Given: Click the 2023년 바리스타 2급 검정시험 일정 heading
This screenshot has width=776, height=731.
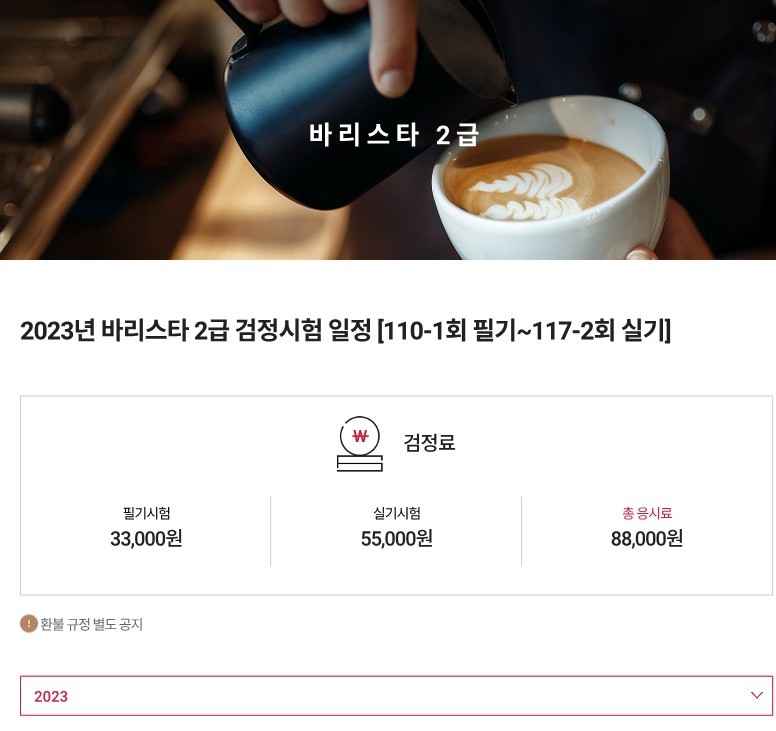Looking at the screenshot, I should (x=195, y=330).
